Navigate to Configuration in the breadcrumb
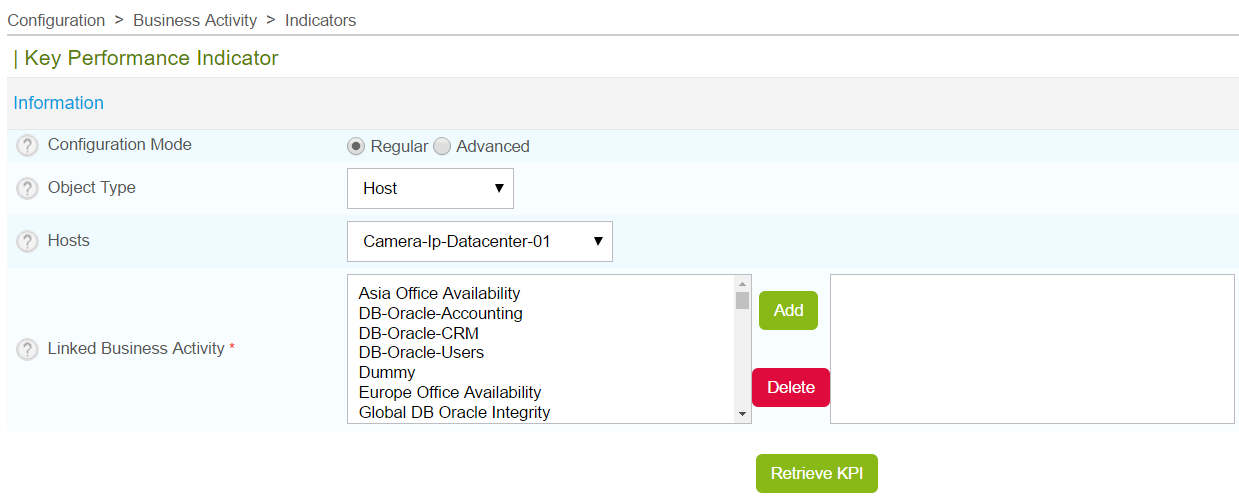The image size is (1239, 497). 56,20
